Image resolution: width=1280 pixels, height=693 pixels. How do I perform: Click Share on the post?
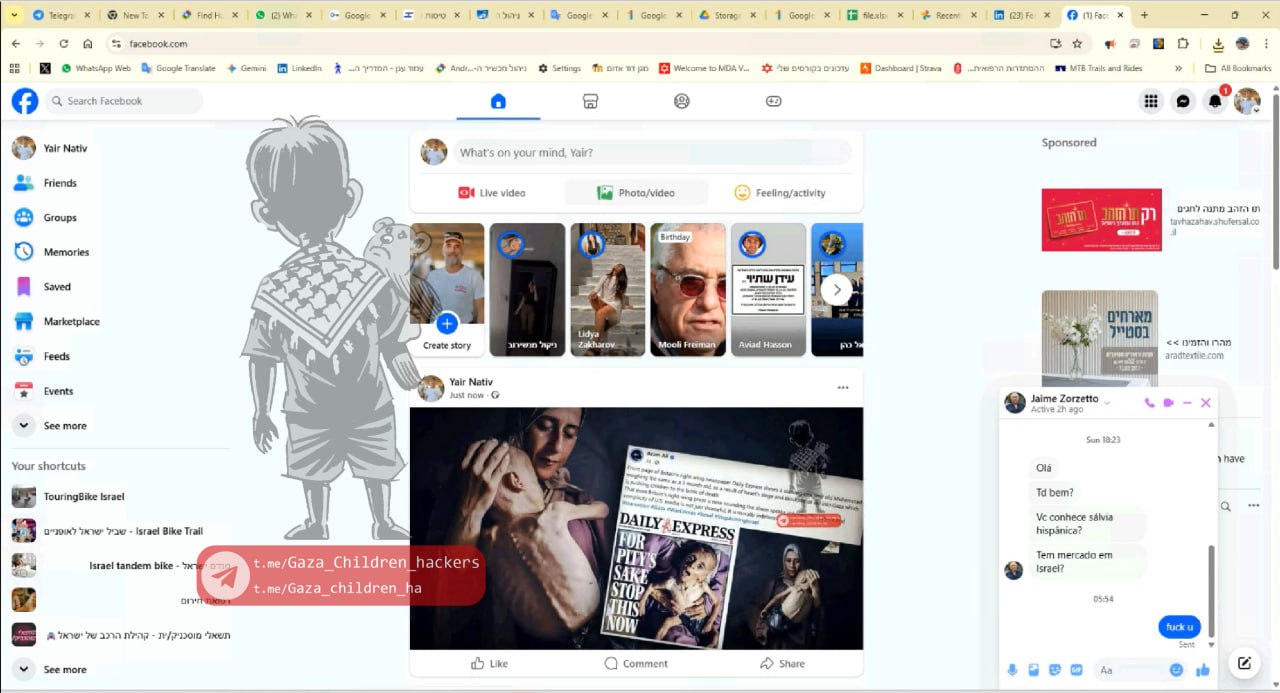tap(782, 663)
